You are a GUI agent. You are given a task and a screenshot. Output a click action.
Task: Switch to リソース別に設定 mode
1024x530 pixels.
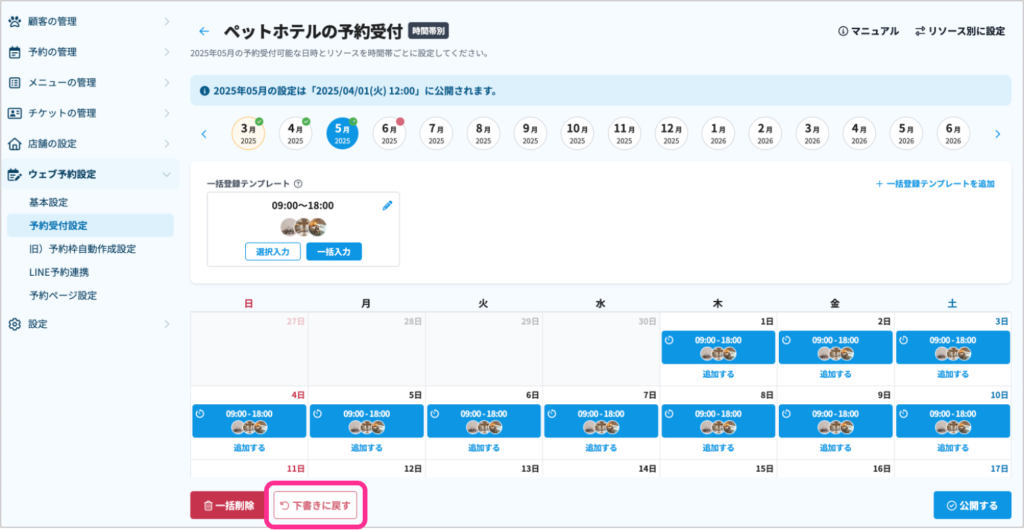(959, 32)
